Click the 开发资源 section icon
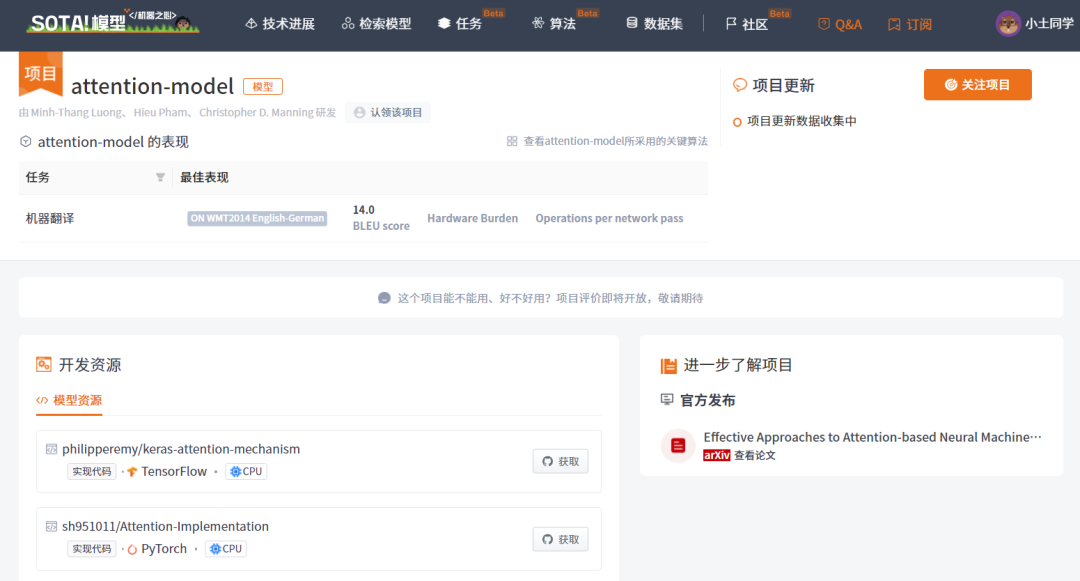Screen dimensions: 1080x581 coord(43,364)
